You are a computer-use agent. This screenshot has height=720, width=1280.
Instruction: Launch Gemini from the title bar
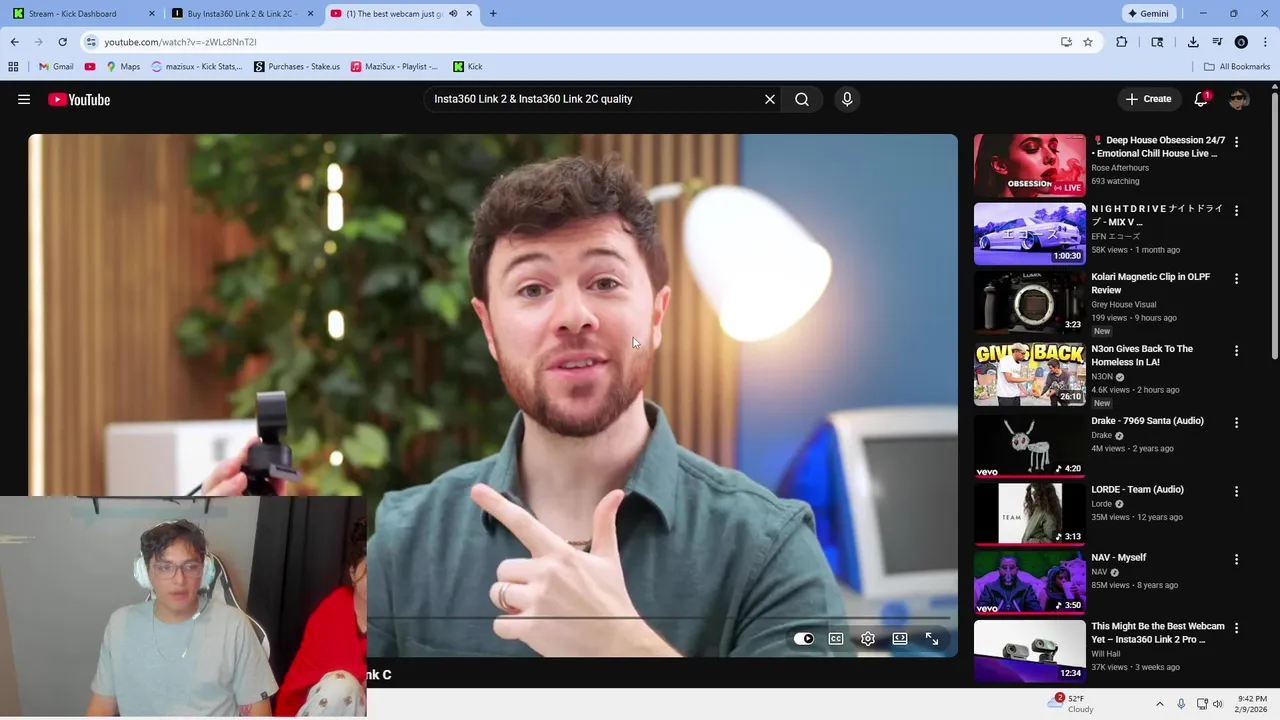(x=1149, y=14)
